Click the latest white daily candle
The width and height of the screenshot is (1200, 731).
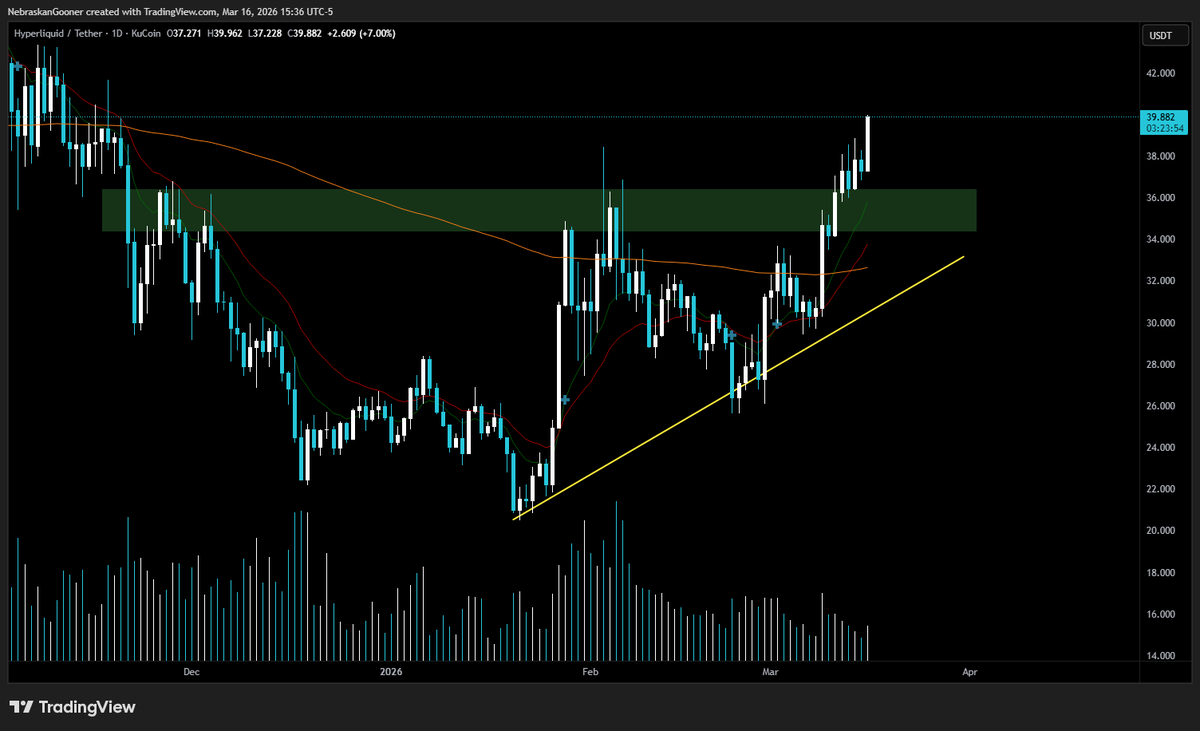click(868, 143)
